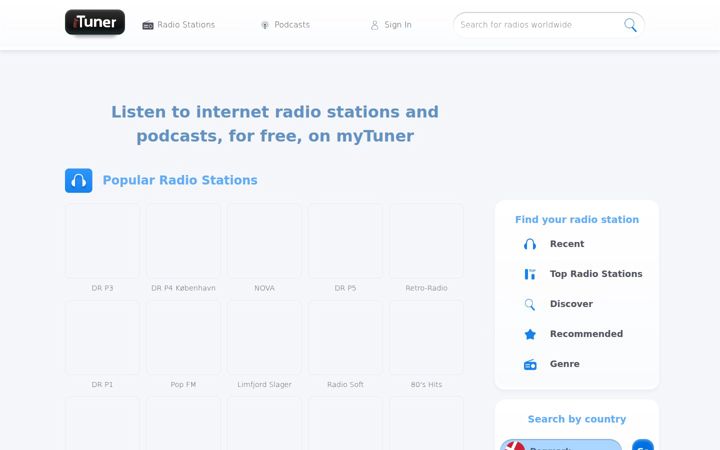Click the Popular Radio Stations heading

click(180, 180)
